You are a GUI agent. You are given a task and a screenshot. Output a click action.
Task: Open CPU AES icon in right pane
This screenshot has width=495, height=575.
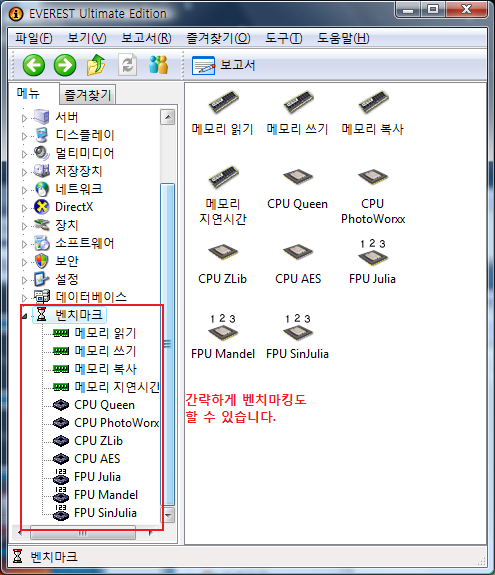point(298,264)
